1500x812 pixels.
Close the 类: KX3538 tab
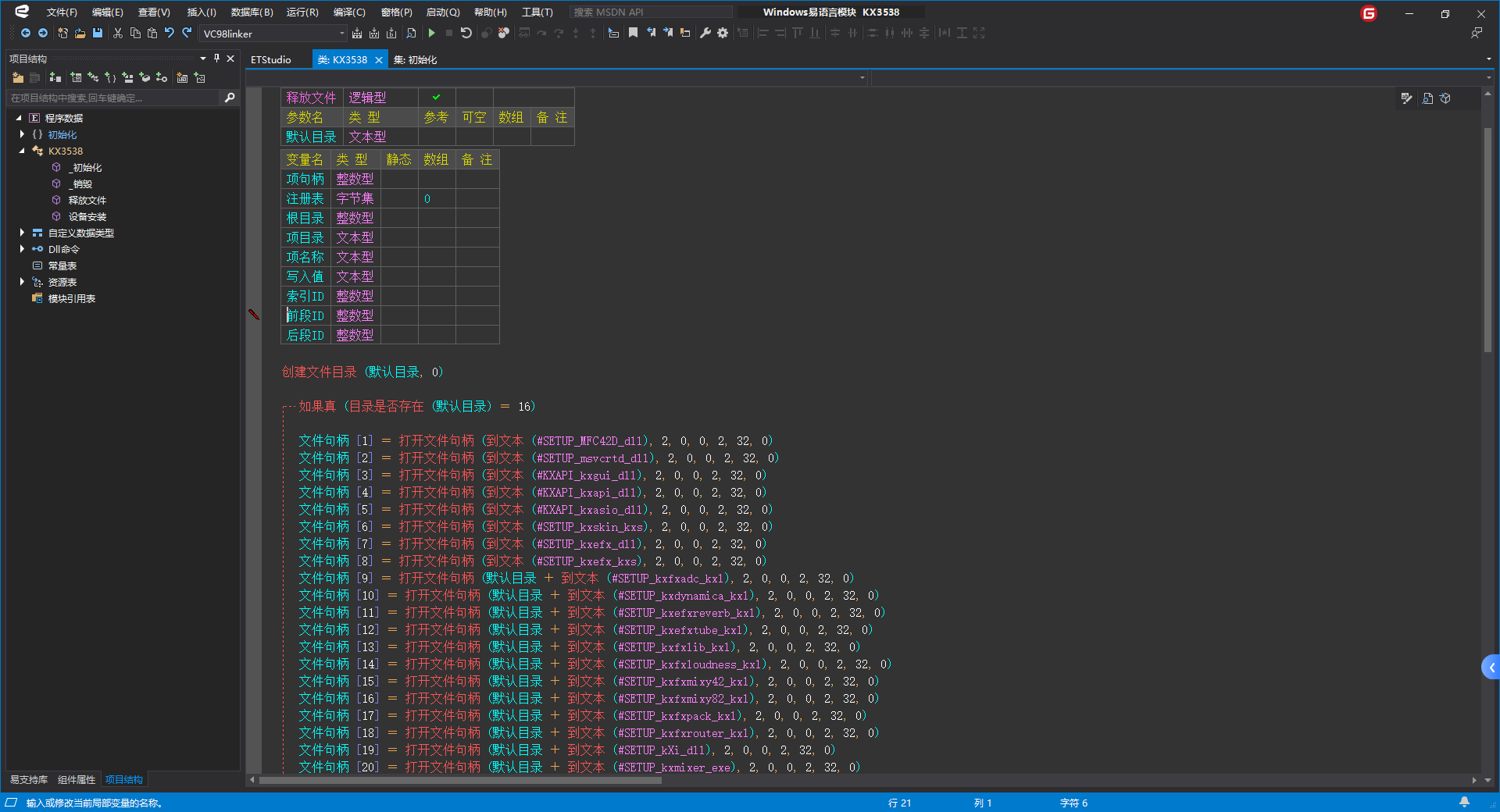click(379, 60)
